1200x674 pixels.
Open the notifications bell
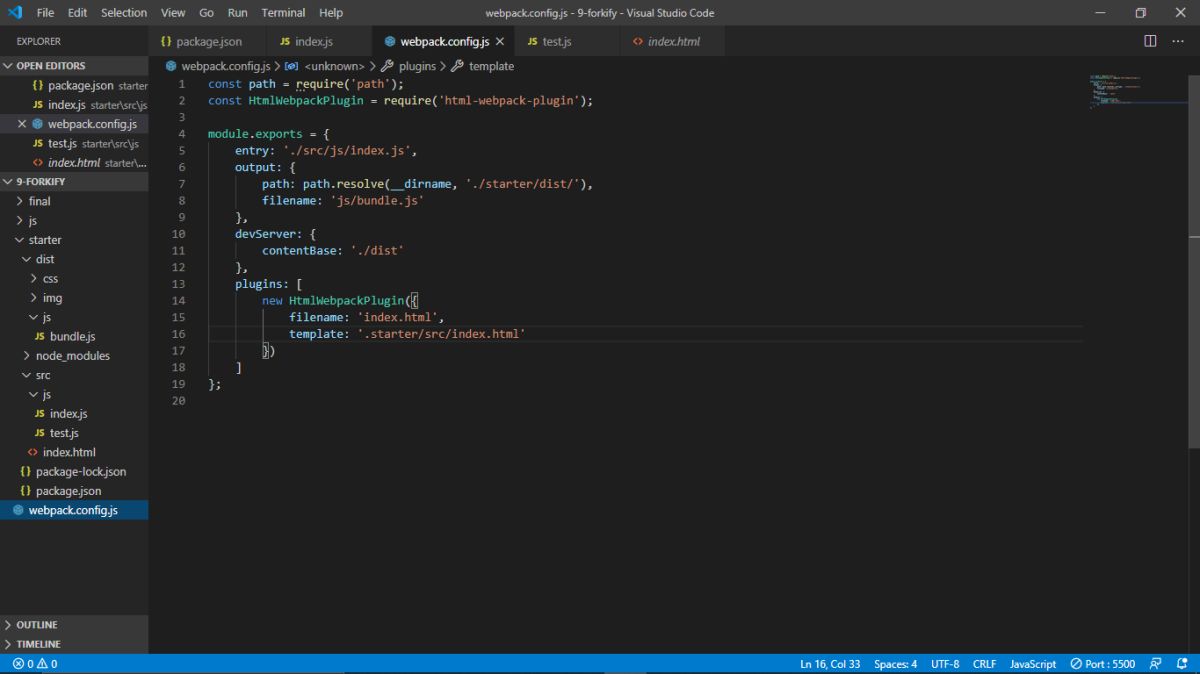[x=1180, y=664]
